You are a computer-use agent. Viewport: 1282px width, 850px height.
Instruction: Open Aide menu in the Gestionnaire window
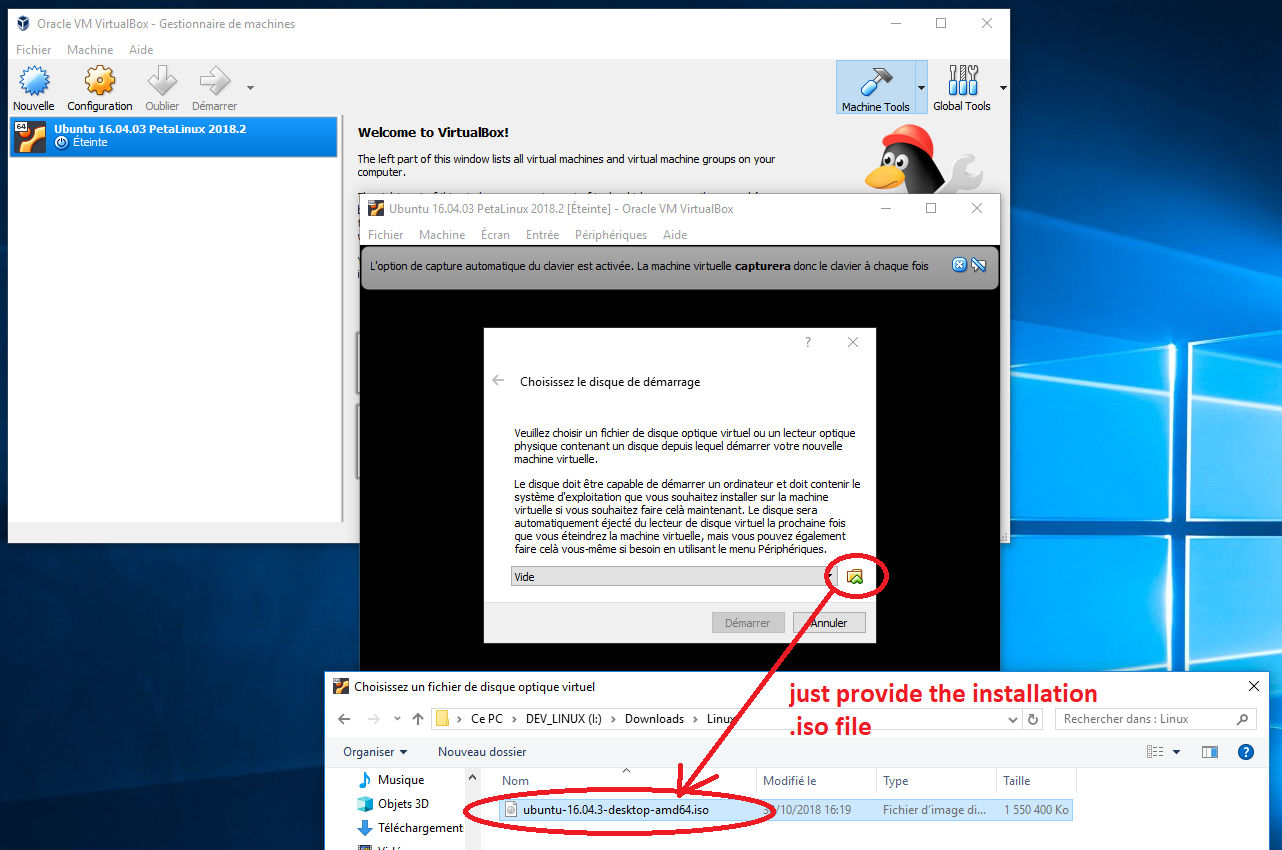tap(141, 50)
